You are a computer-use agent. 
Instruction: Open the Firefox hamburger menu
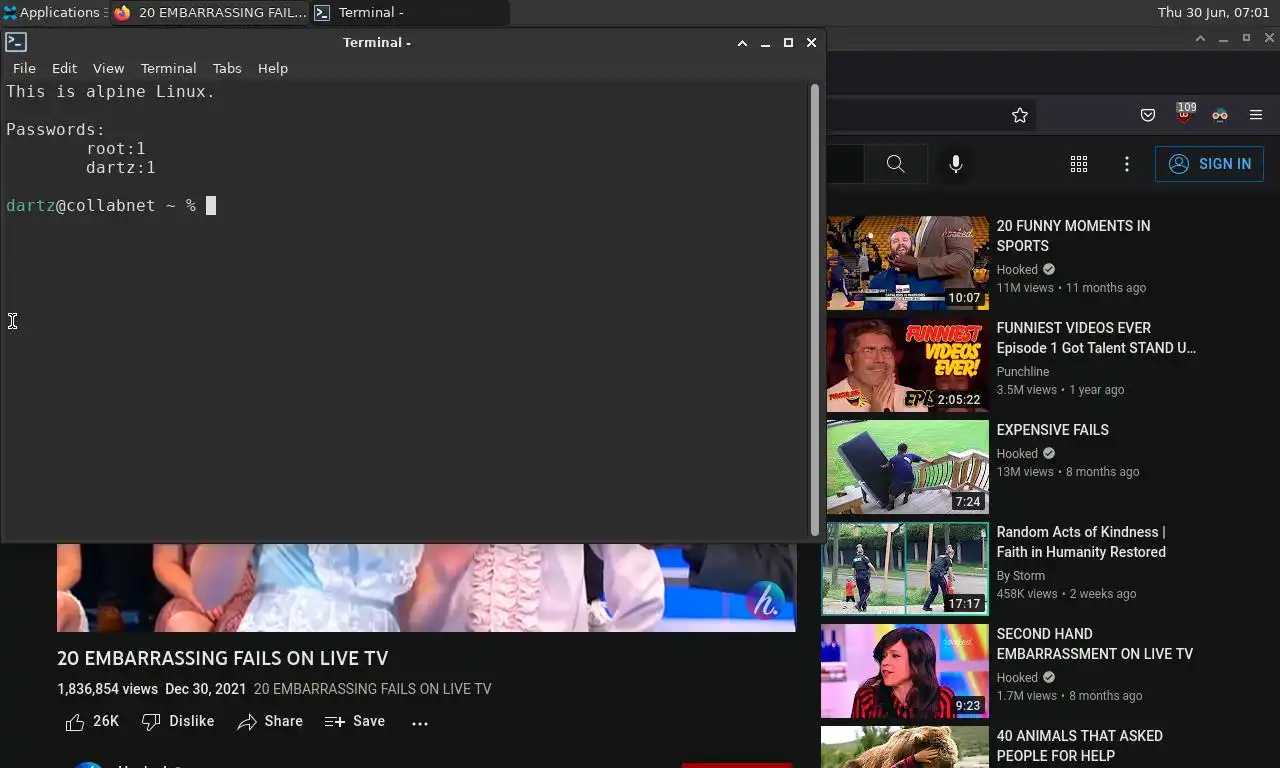tap(1256, 115)
